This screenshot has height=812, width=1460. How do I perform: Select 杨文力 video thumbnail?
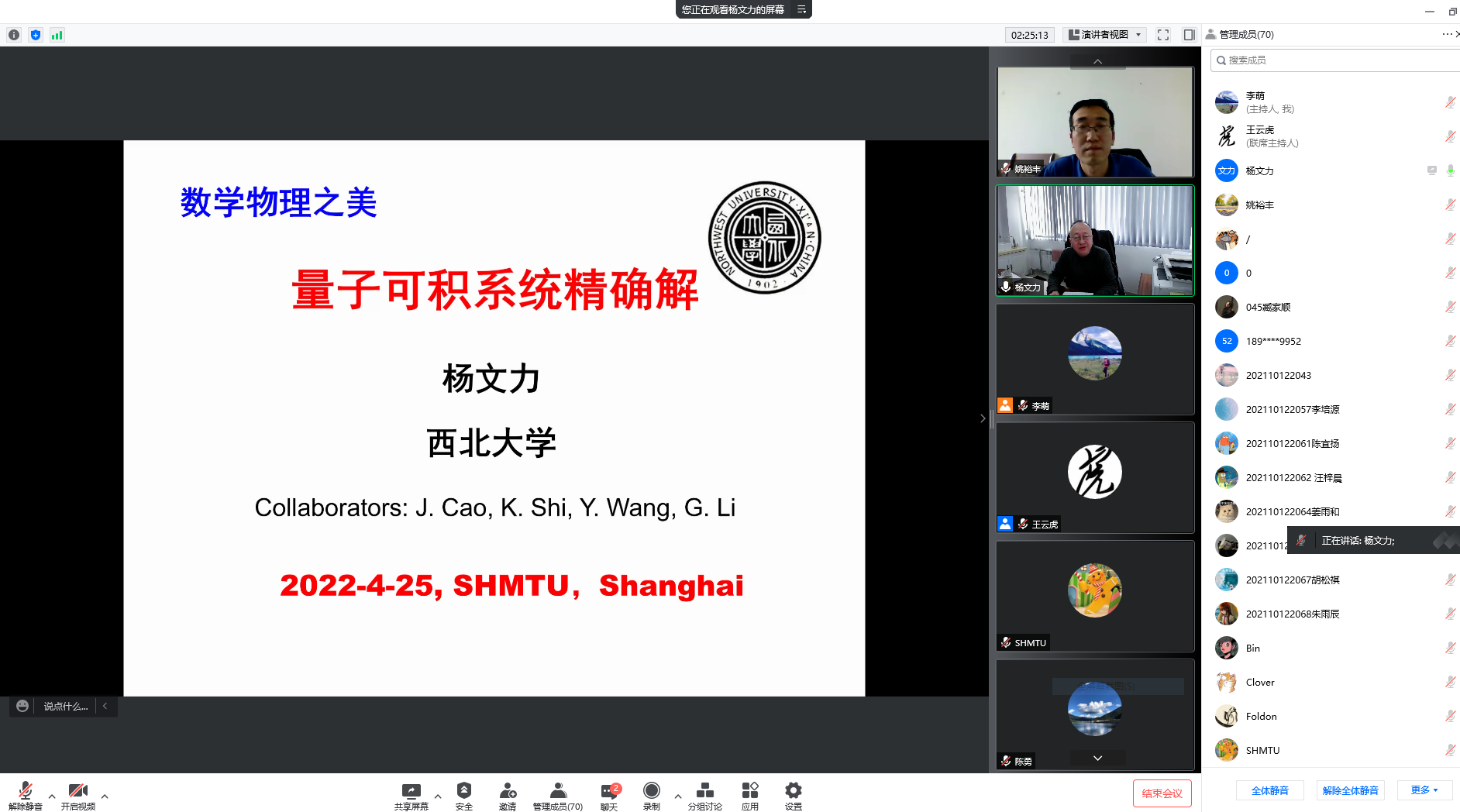tap(1094, 240)
